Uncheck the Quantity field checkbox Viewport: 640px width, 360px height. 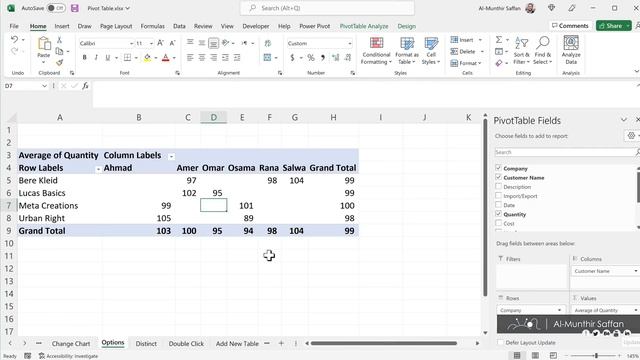[498, 214]
